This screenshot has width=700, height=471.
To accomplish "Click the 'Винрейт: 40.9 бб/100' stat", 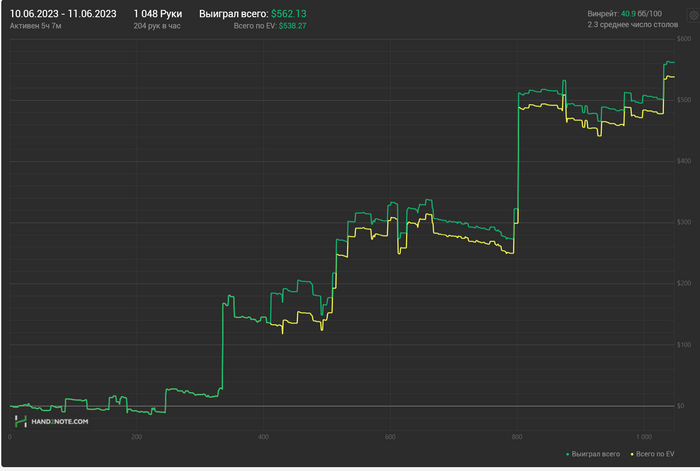I will (x=625, y=14).
